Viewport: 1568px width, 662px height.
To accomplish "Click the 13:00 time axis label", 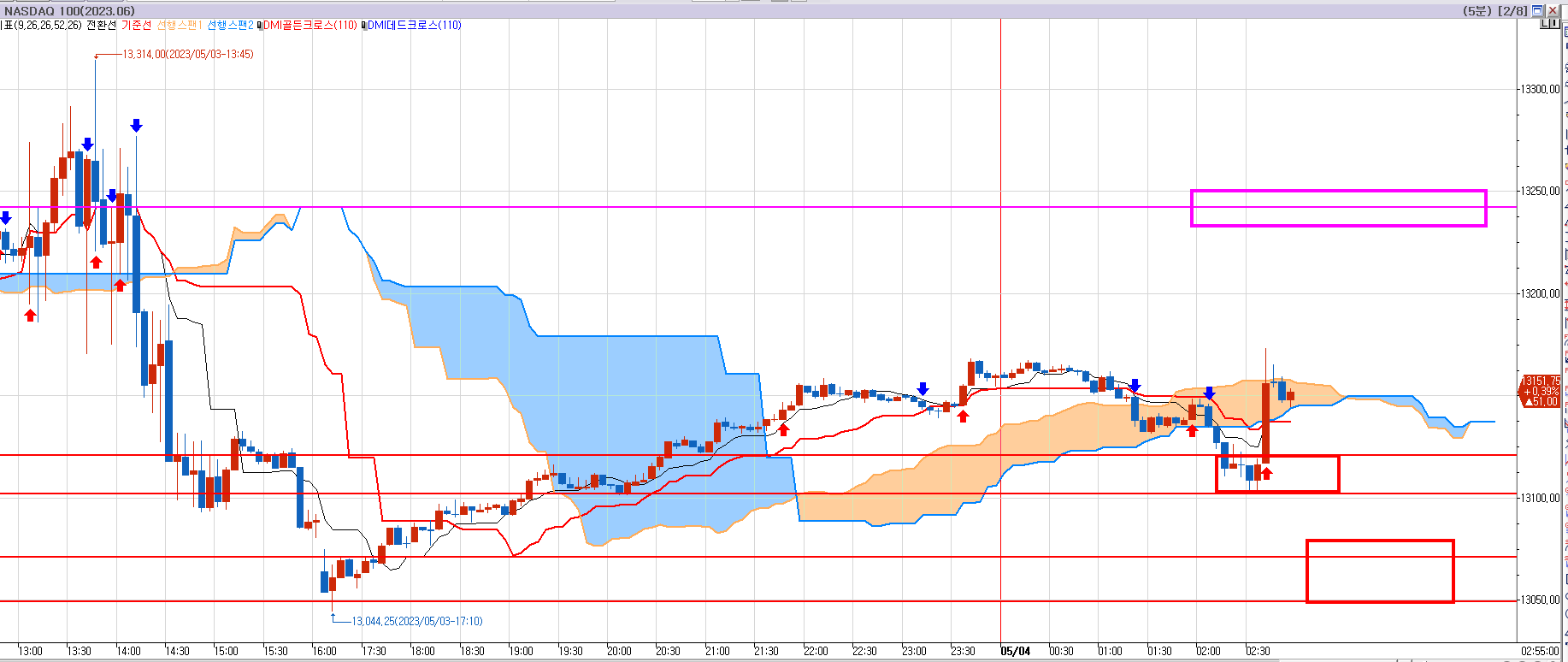I will click(31, 651).
